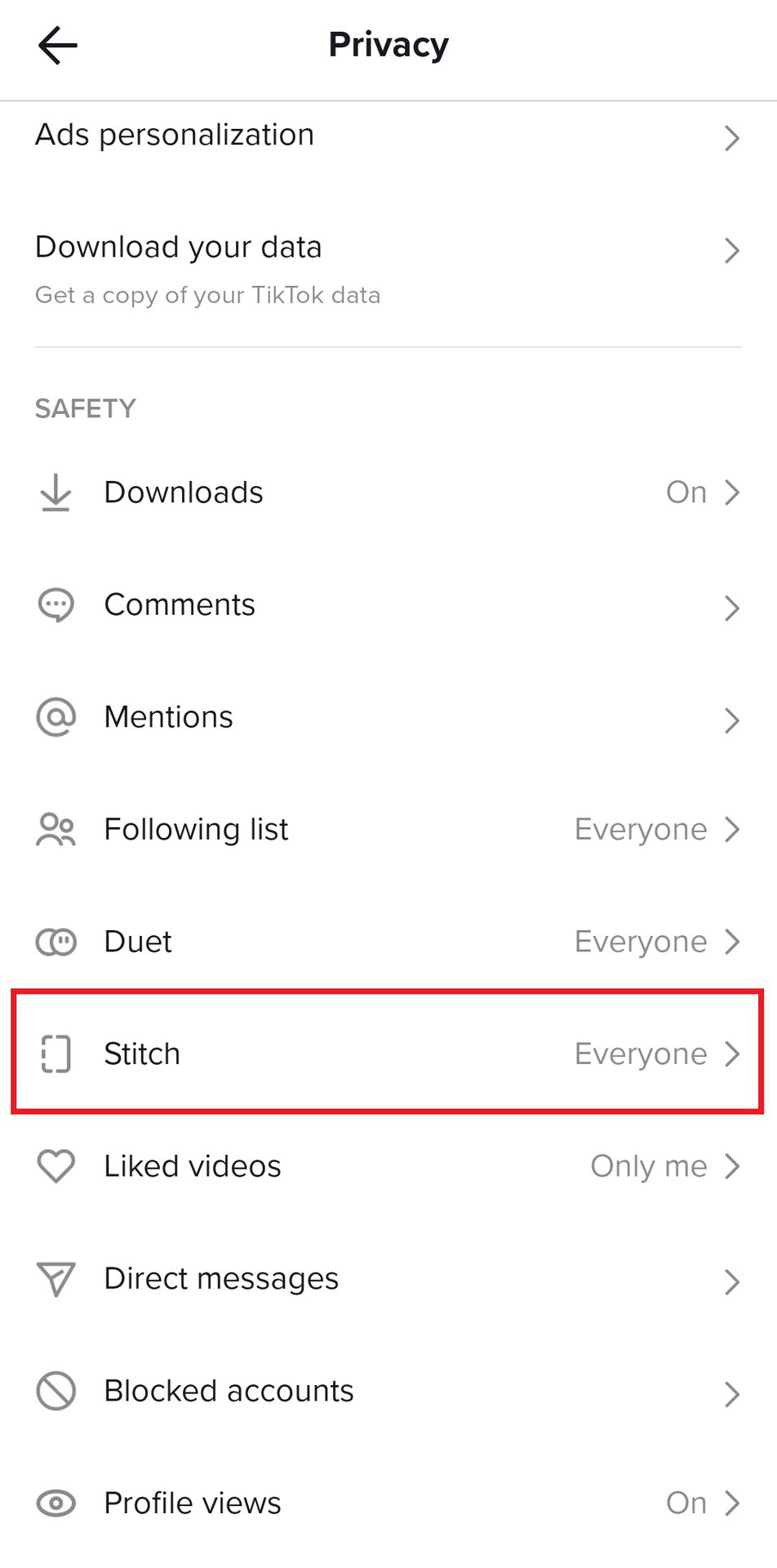This screenshot has height=1568, width=777.
Task: Click the Blocked accounts prohibition icon
Action: point(55,1391)
